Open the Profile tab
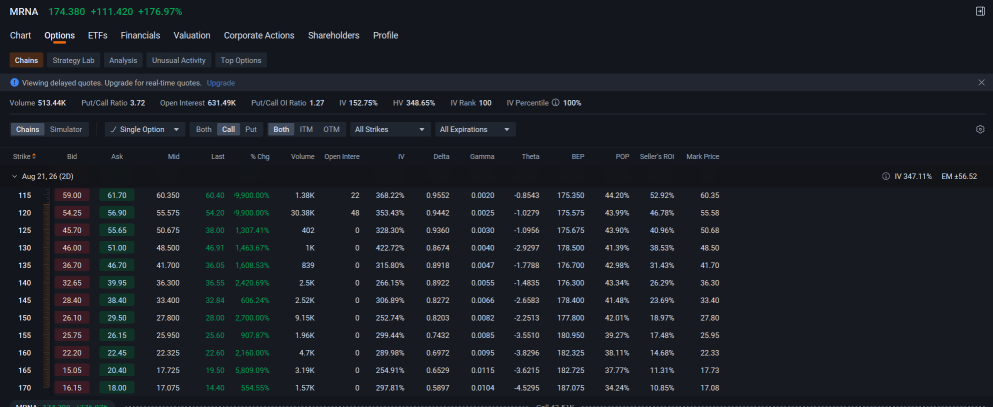This screenshot has width=993, height=407. (x=386, y=35)
